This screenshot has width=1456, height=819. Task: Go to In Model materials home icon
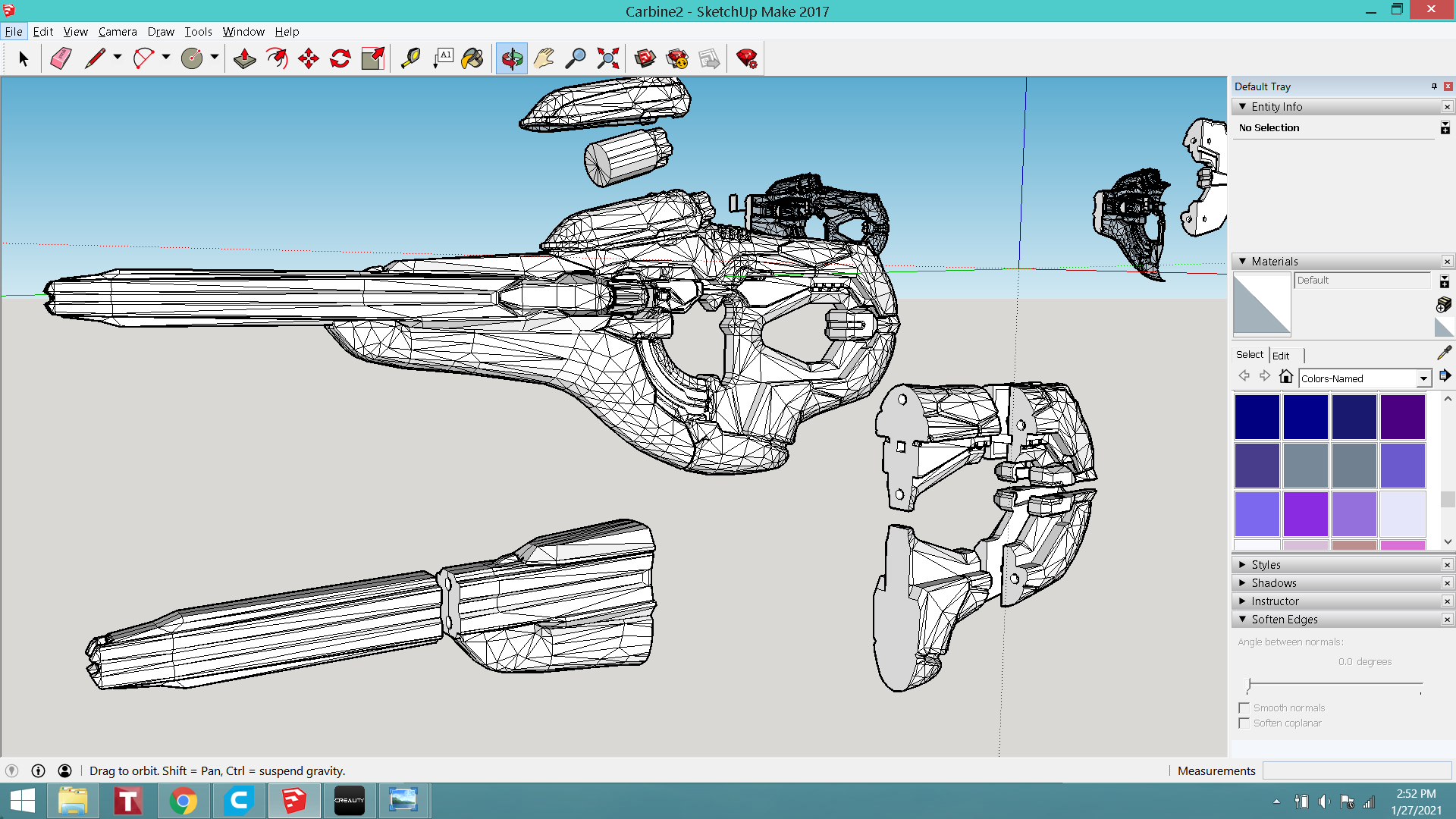click(1285, 376)
